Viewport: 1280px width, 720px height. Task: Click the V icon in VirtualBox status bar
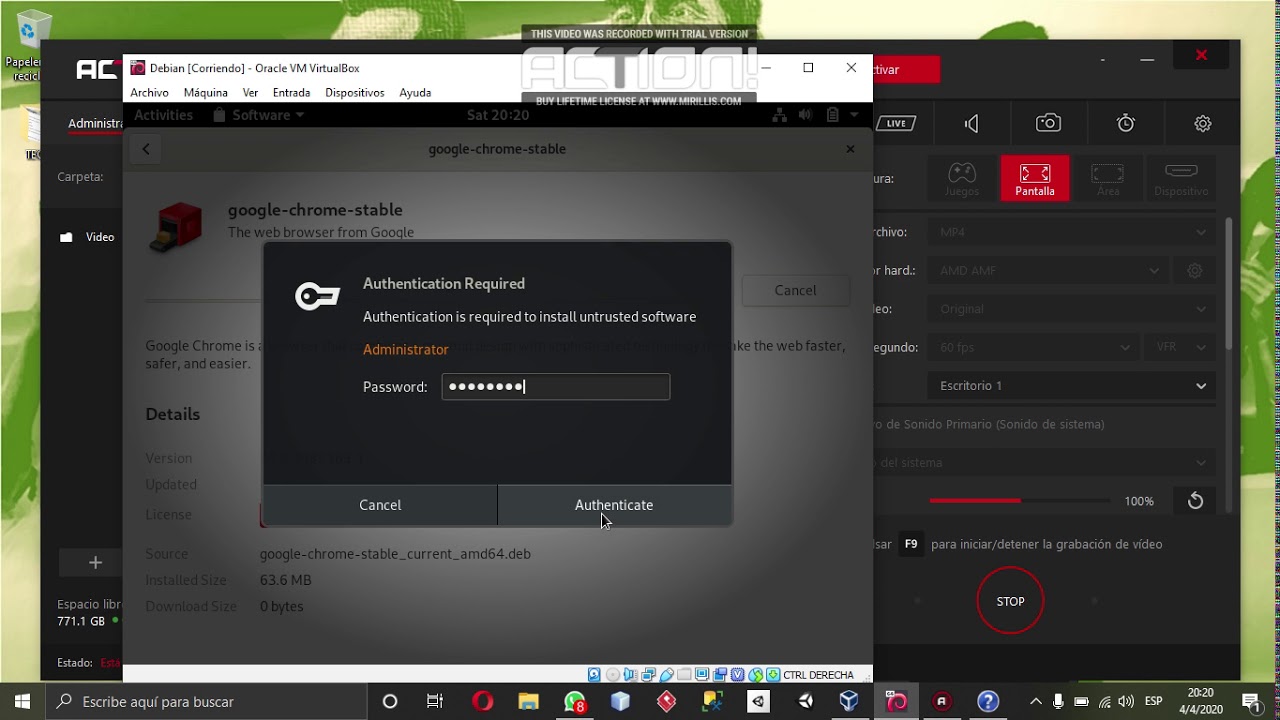click(738, 675)
